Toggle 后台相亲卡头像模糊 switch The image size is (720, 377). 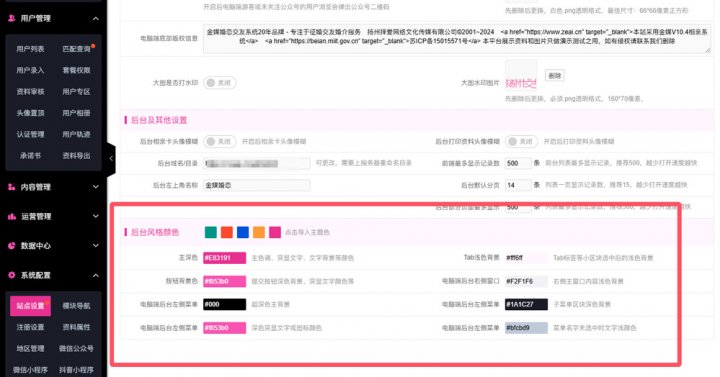click(219, 141)
